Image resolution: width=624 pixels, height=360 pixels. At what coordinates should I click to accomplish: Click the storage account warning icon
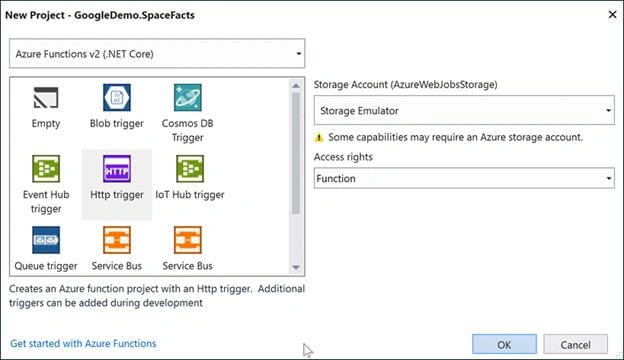coord(319,138)
